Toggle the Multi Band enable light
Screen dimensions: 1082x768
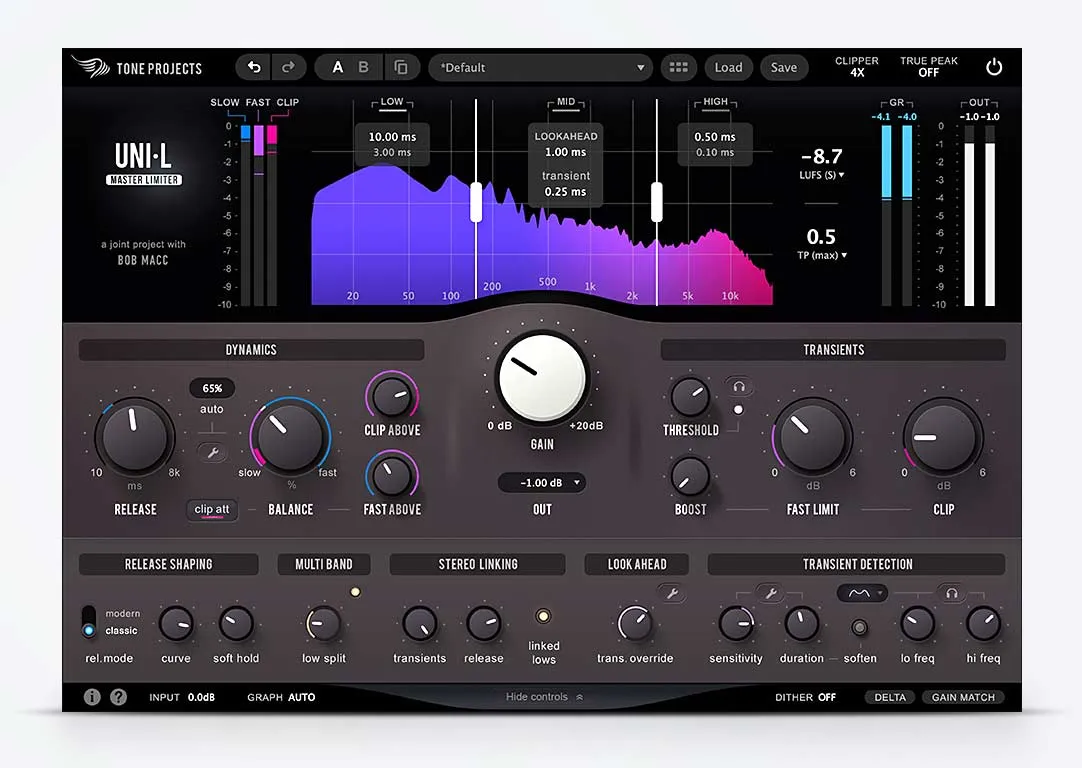pyautogui.click(x=355, y=592)
